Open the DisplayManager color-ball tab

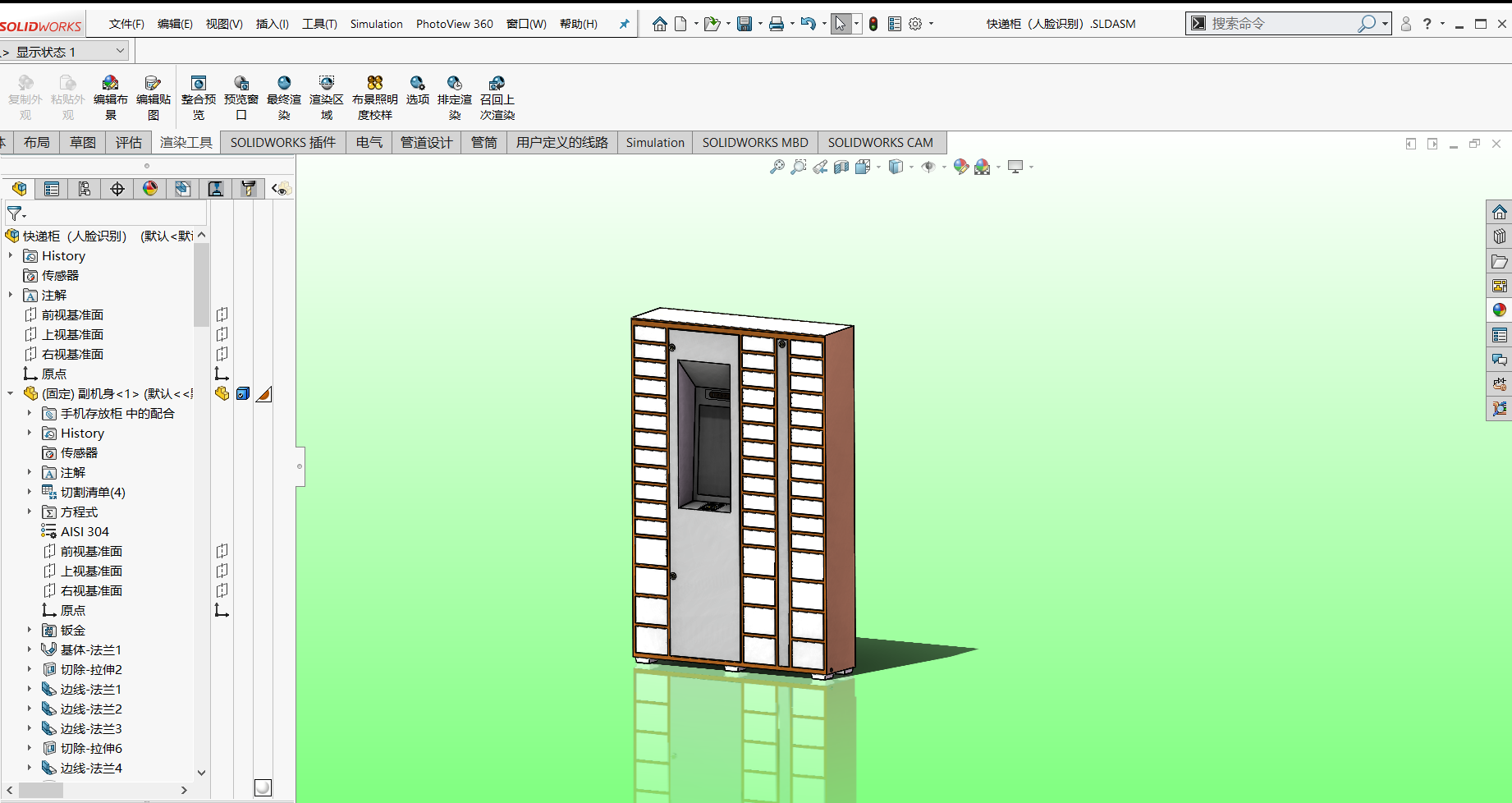coord(150,189)
